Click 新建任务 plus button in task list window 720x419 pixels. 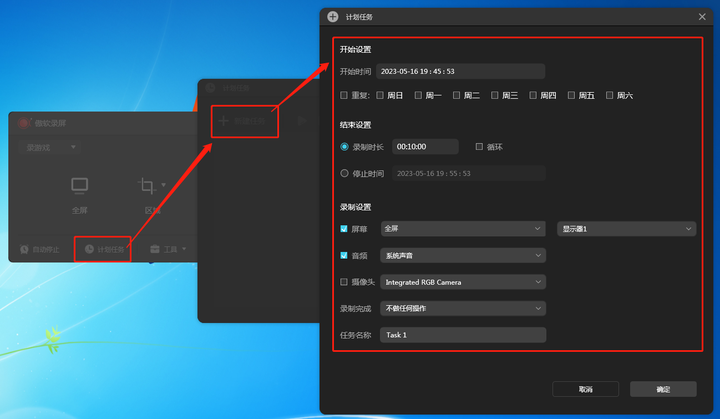(242, 121)
